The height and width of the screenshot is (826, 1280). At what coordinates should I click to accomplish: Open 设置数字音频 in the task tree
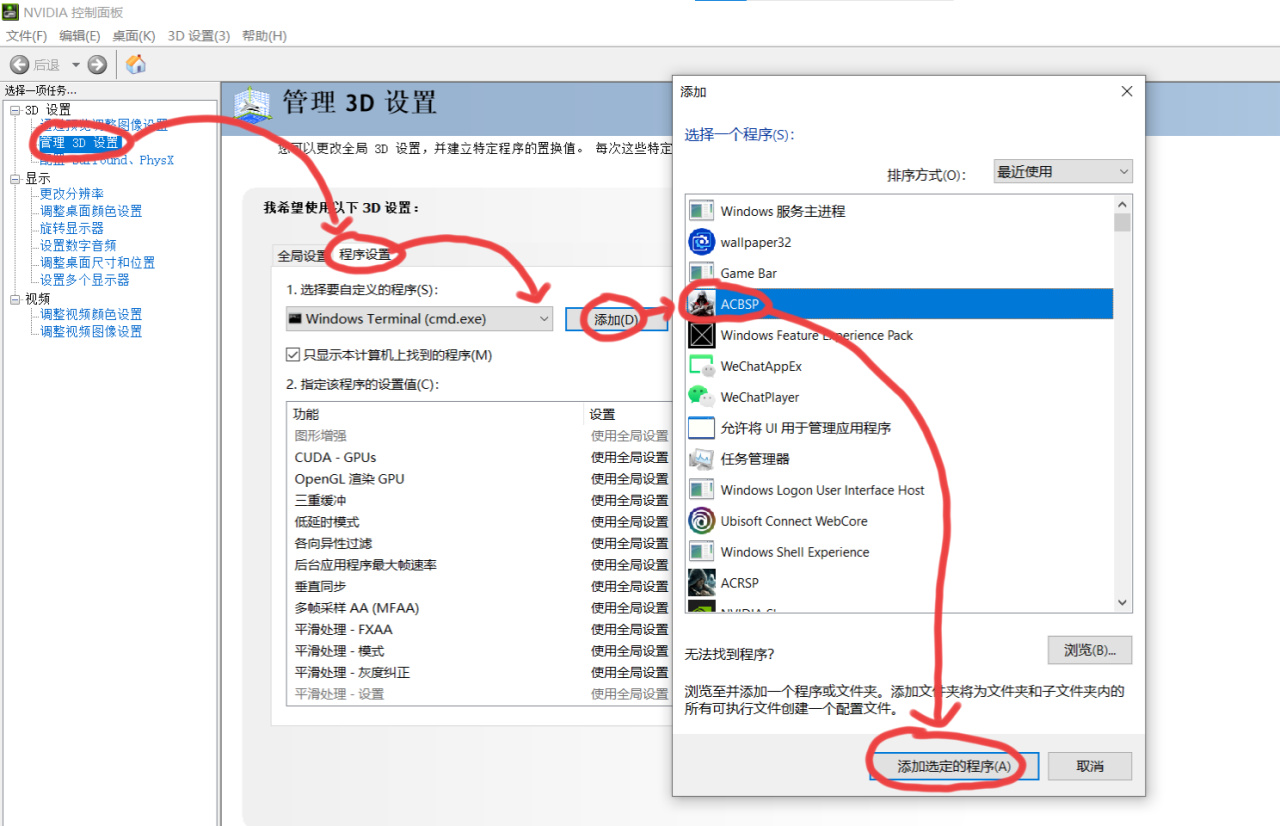[x=78, y=245]
